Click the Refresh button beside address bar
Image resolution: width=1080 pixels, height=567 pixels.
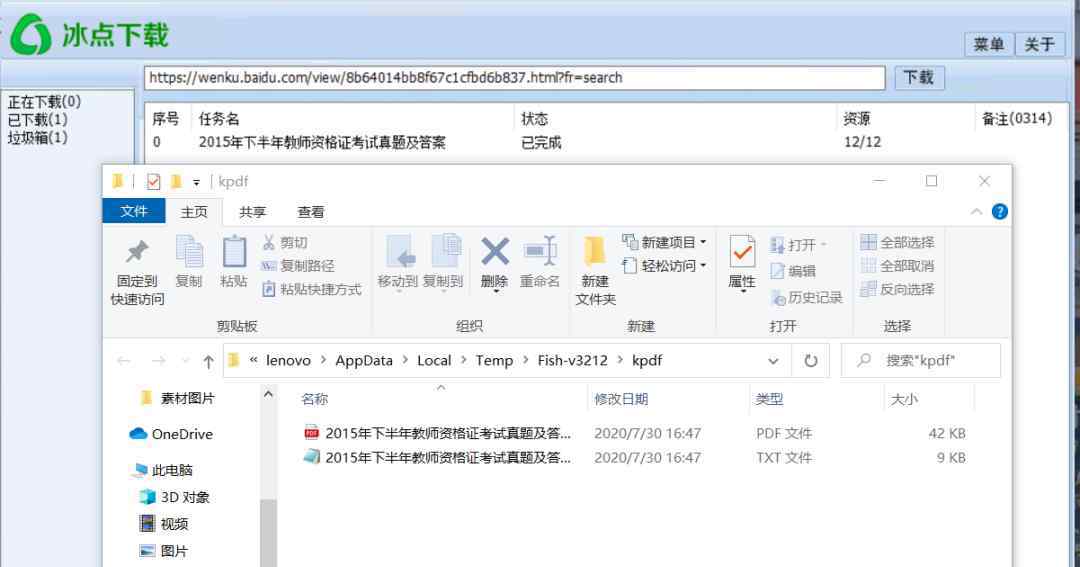811,360
